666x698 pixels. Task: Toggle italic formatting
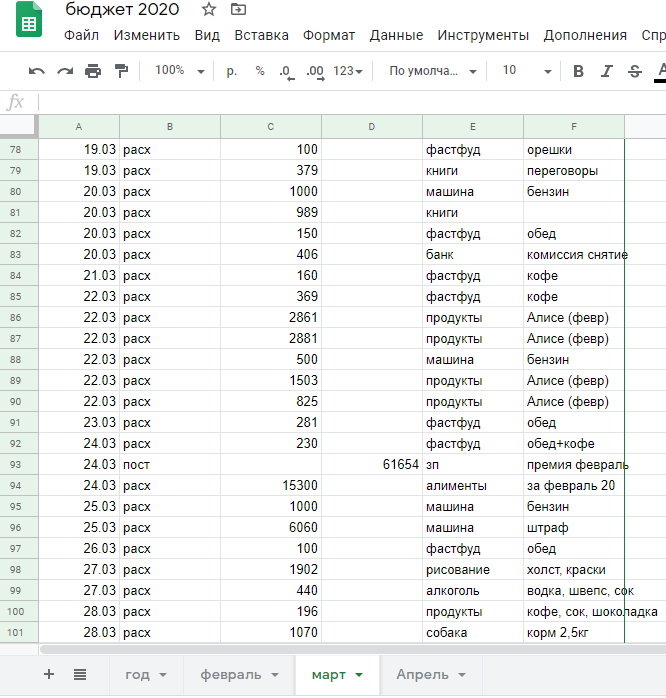click(x=606, y=71)
